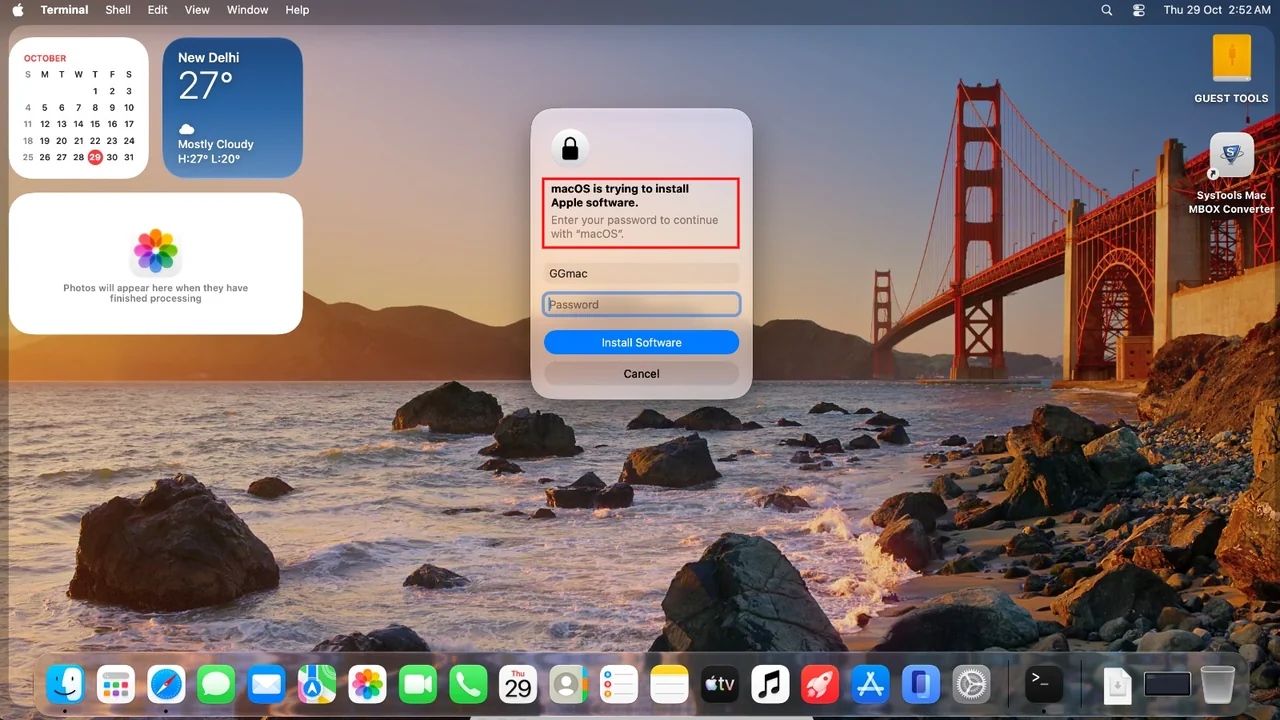Open Finder from the dock

point(66,685)
